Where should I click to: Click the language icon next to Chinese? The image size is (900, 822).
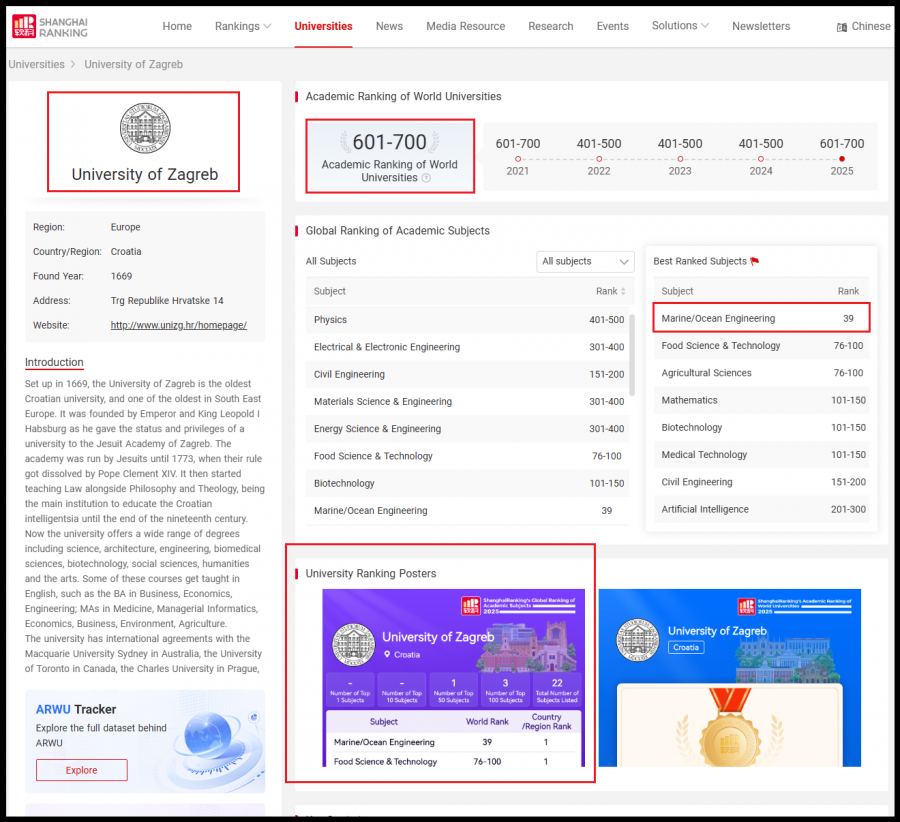[x=842, y=27]
